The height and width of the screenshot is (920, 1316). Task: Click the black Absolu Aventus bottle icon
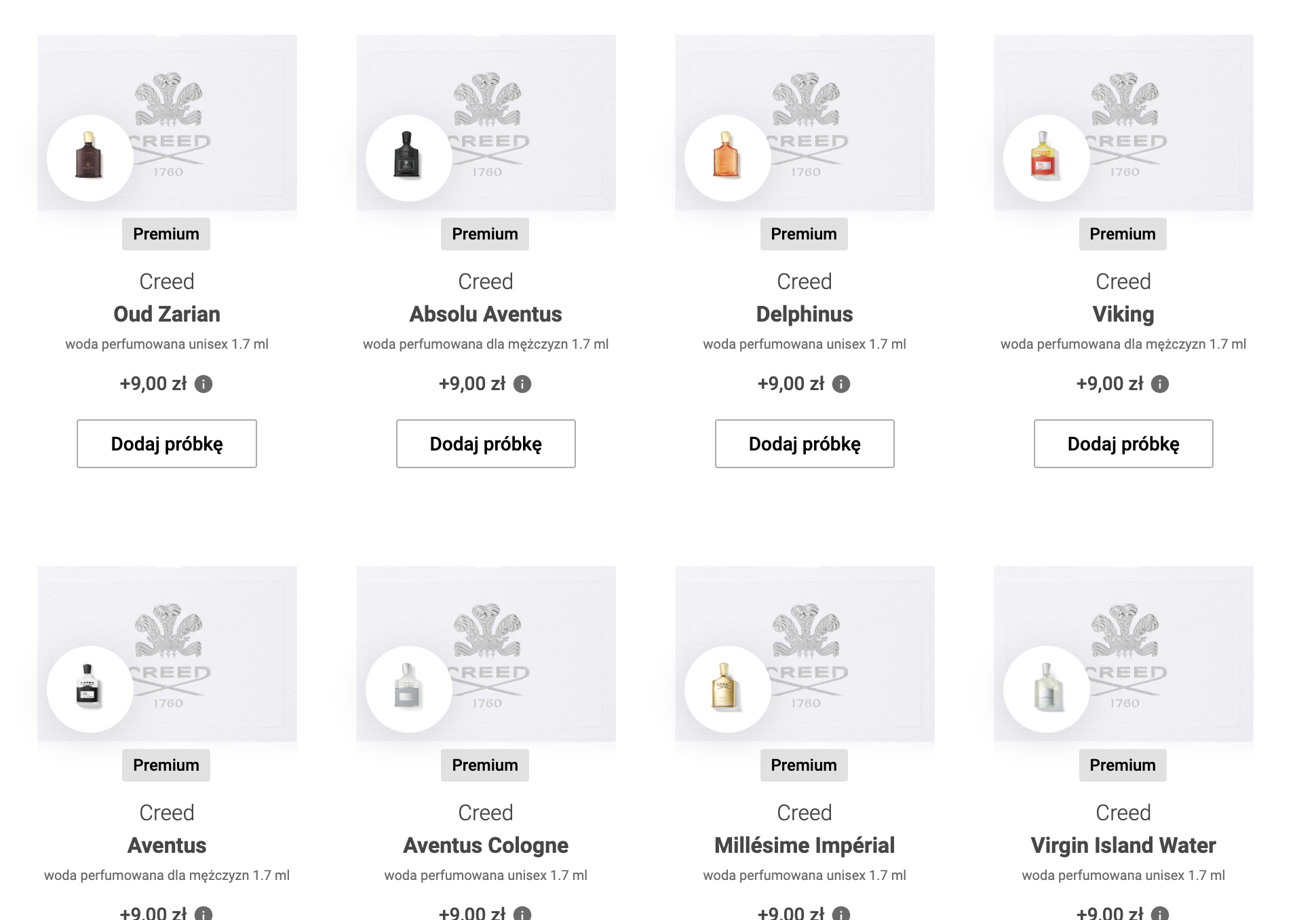click(x=408, y=157)
